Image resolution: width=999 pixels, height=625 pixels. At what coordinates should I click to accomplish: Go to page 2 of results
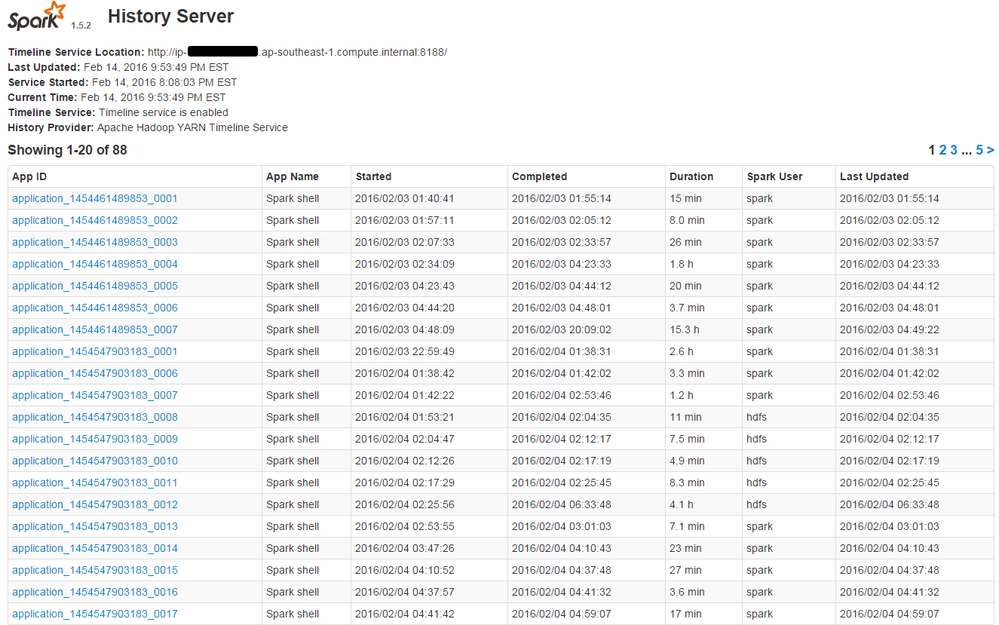point(942,150)
